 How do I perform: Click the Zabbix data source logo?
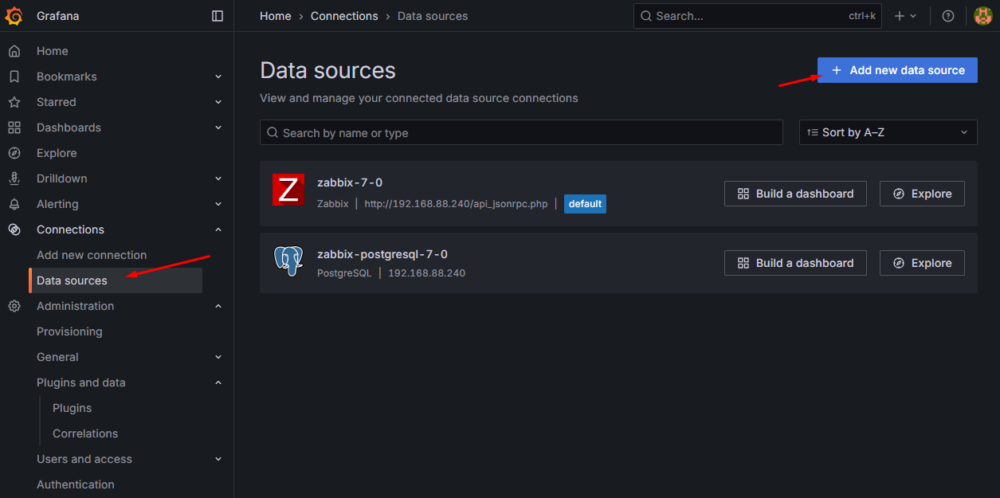(288, 190)
